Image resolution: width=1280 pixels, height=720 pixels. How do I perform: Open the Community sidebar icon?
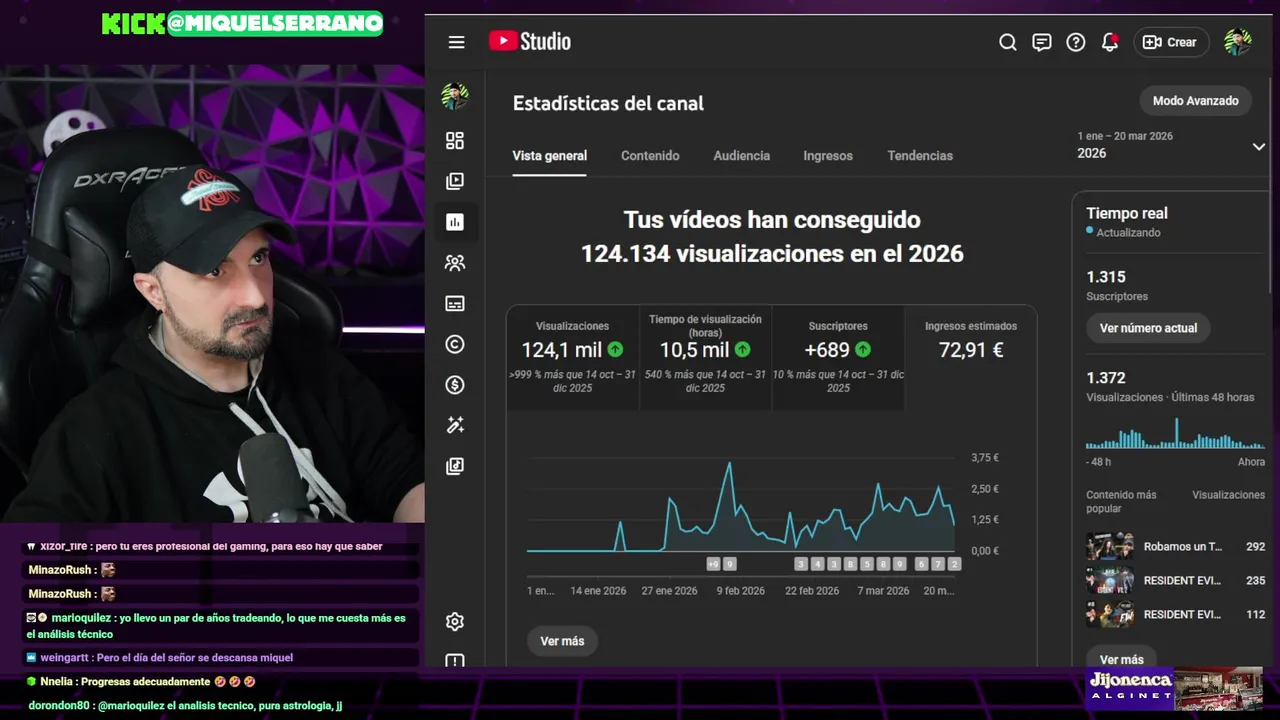(455, 263)
